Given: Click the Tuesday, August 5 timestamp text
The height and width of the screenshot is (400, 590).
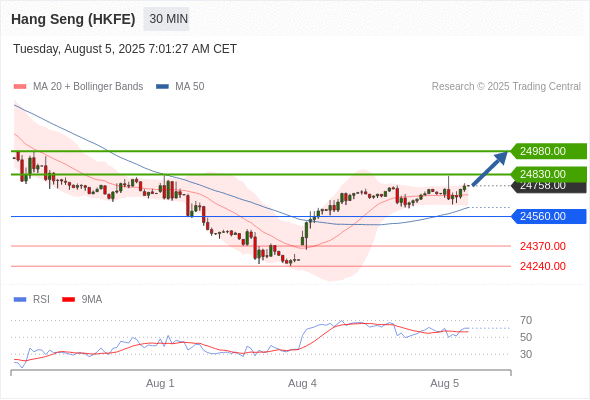Looking at the screenshot, I should pos(125,49).
